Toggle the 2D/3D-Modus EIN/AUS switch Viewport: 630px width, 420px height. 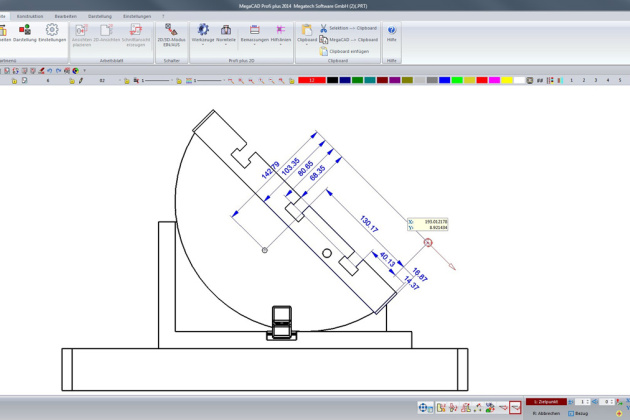click(171, 34)
